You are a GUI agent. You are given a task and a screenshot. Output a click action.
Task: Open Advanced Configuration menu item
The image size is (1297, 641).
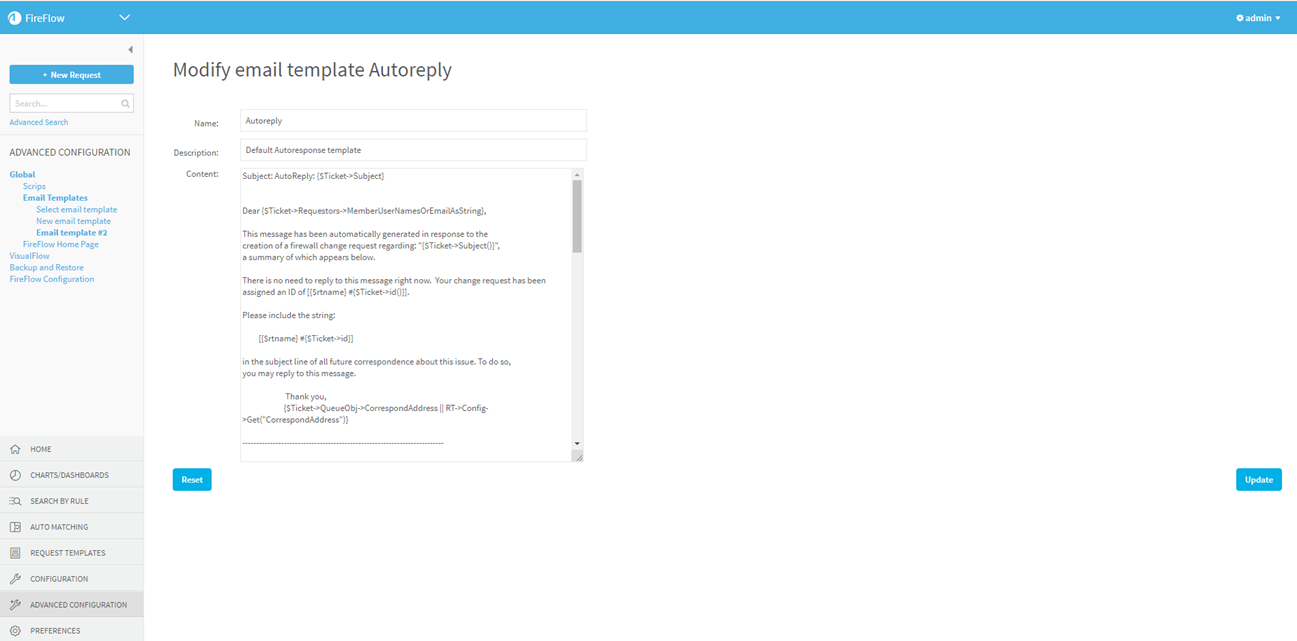pyautogui.click(x=78, y=605)
